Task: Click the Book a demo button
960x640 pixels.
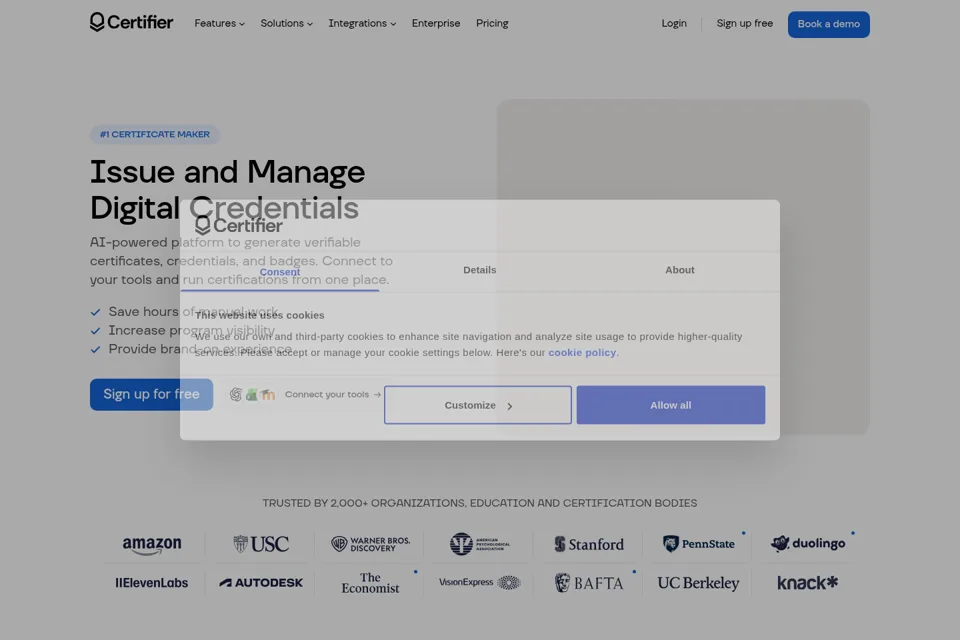Action: coord(828,24)
